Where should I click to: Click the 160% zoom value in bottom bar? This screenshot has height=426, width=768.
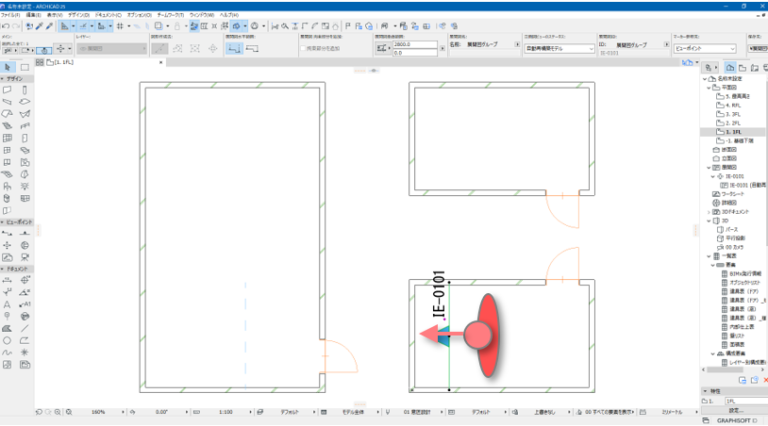tap(98, 412)
